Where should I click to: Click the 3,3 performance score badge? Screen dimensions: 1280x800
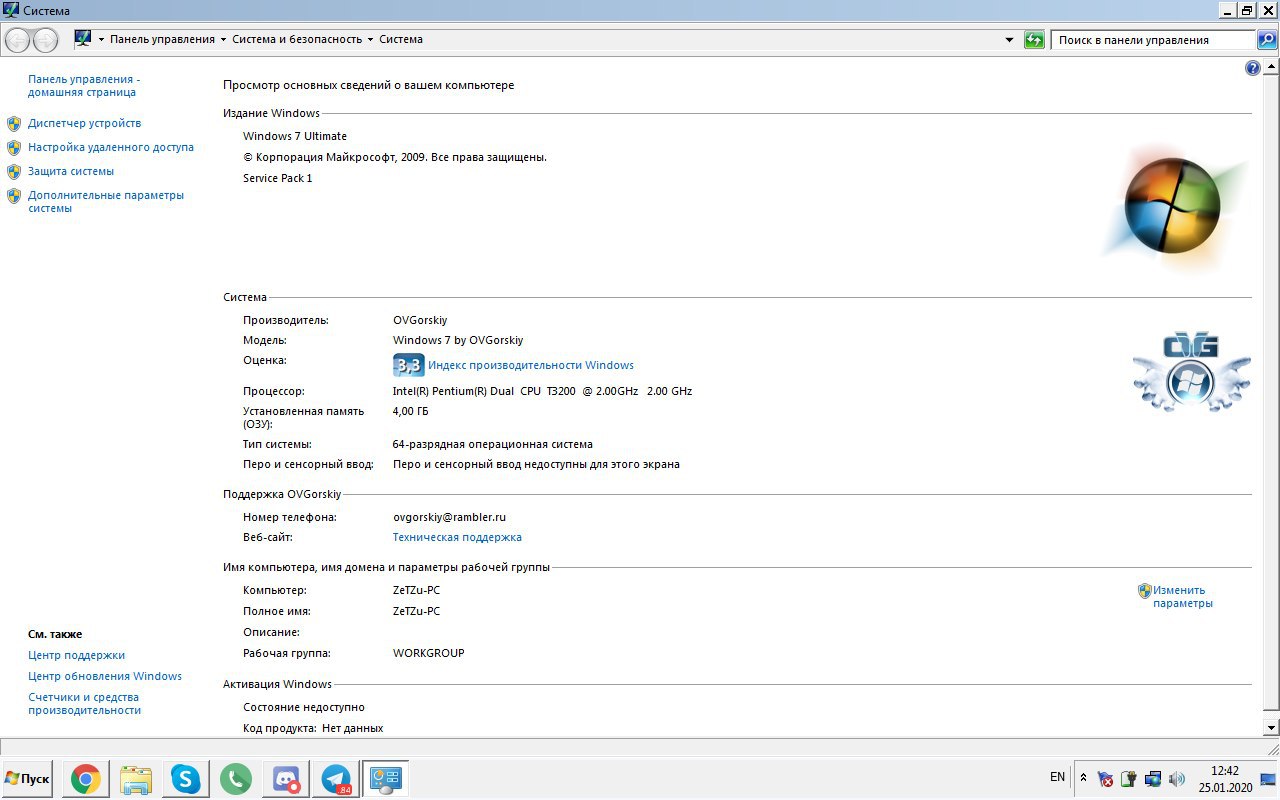point(408,365)
